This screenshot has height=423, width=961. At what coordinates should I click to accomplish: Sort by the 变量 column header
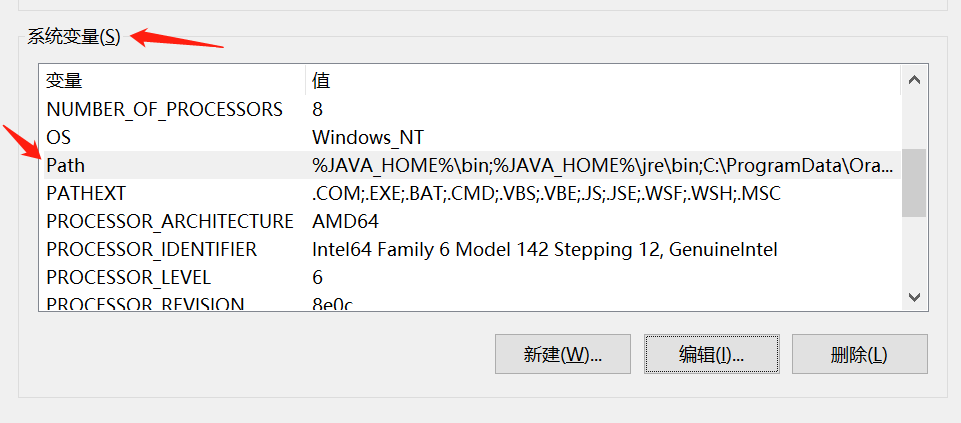(x=170, y=80)
